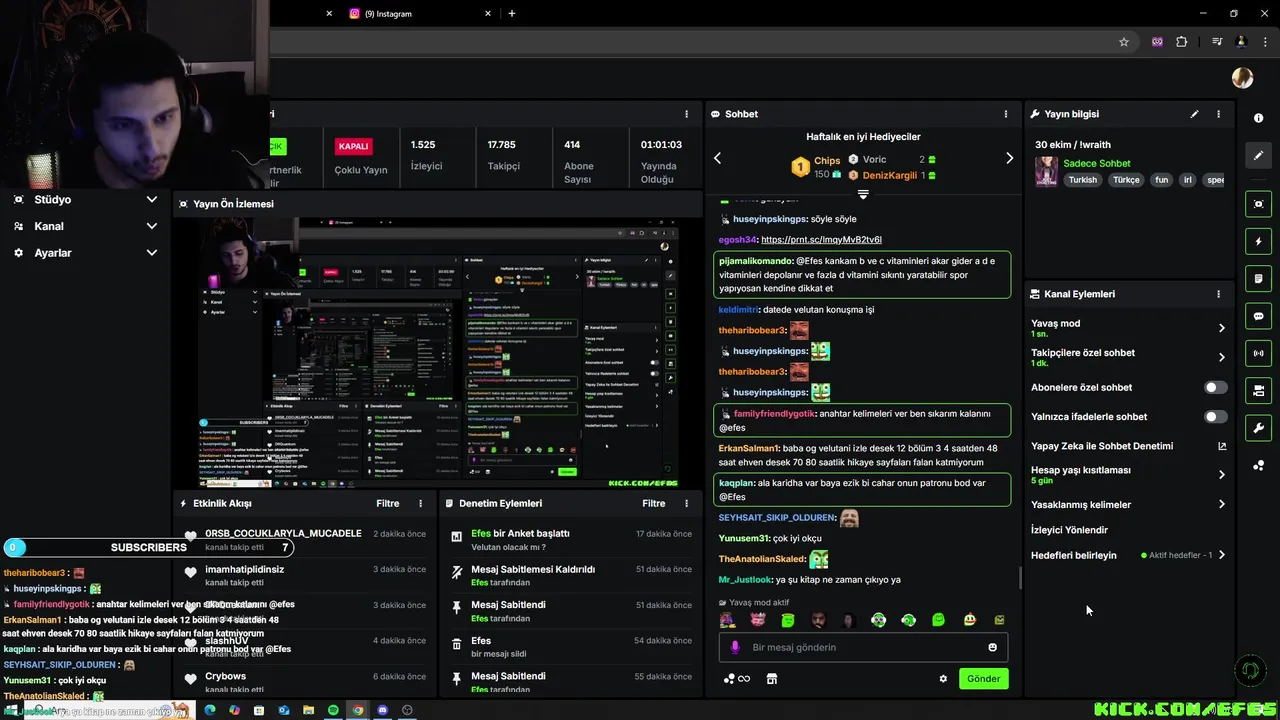Select the Turkish tag chip
1280x720 pixels.
[x=1082, y=180]
